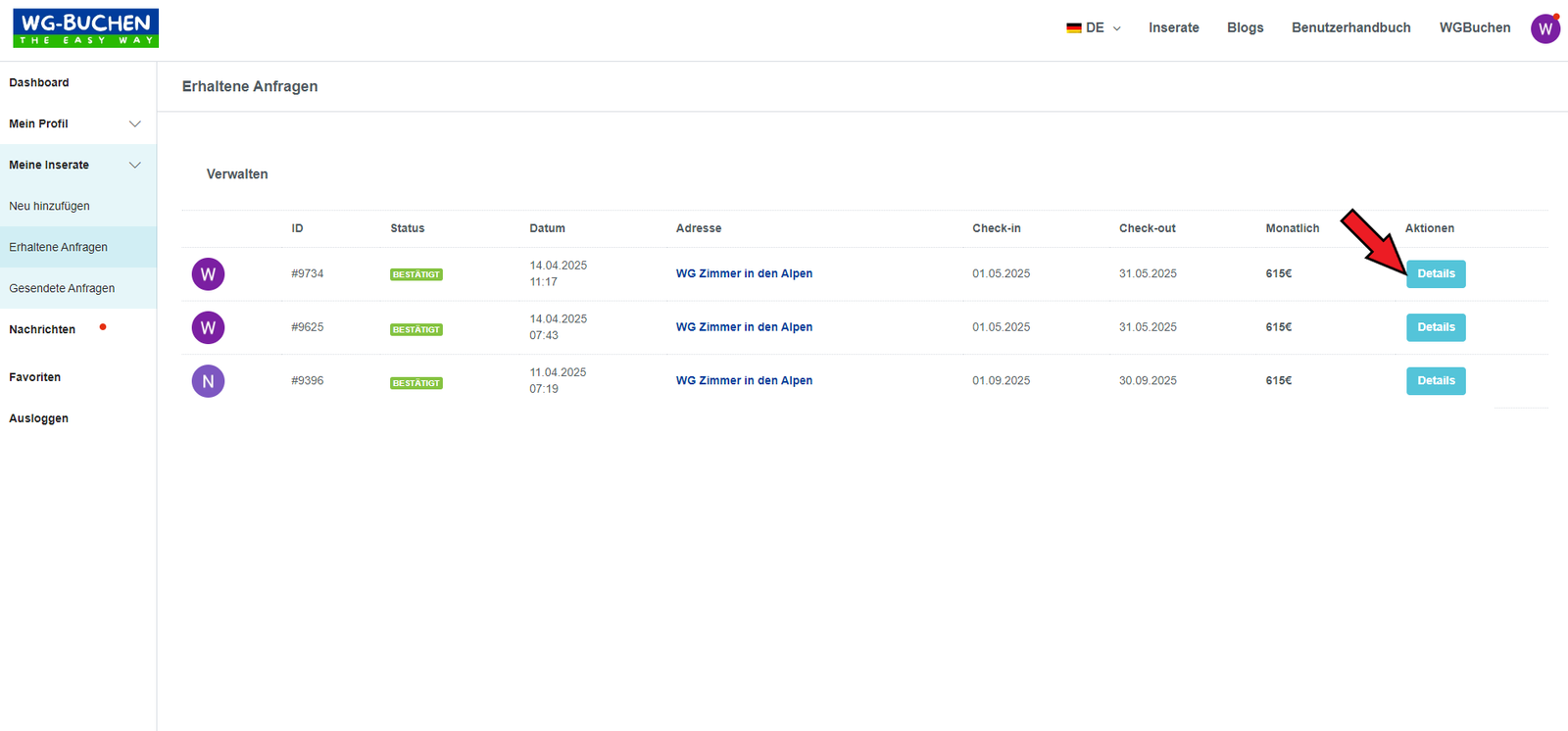Open the user avatar in the header

tap(1545, 28)
